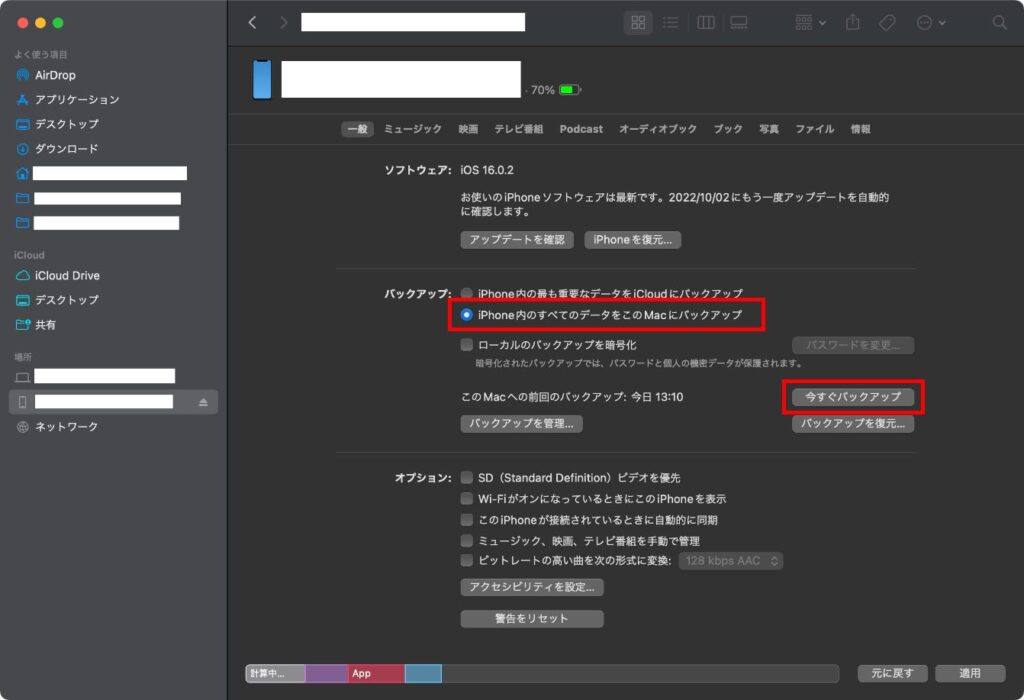
Task: Switch Finder to column view
Action: 705,22
